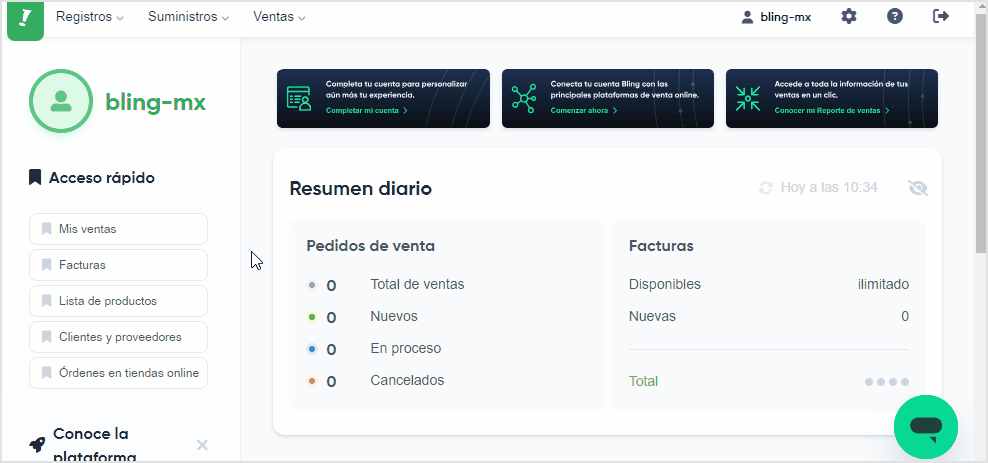Screen dimensions: 988x463
Task: Click the Nuevos orders row
Action: [362, 317]
